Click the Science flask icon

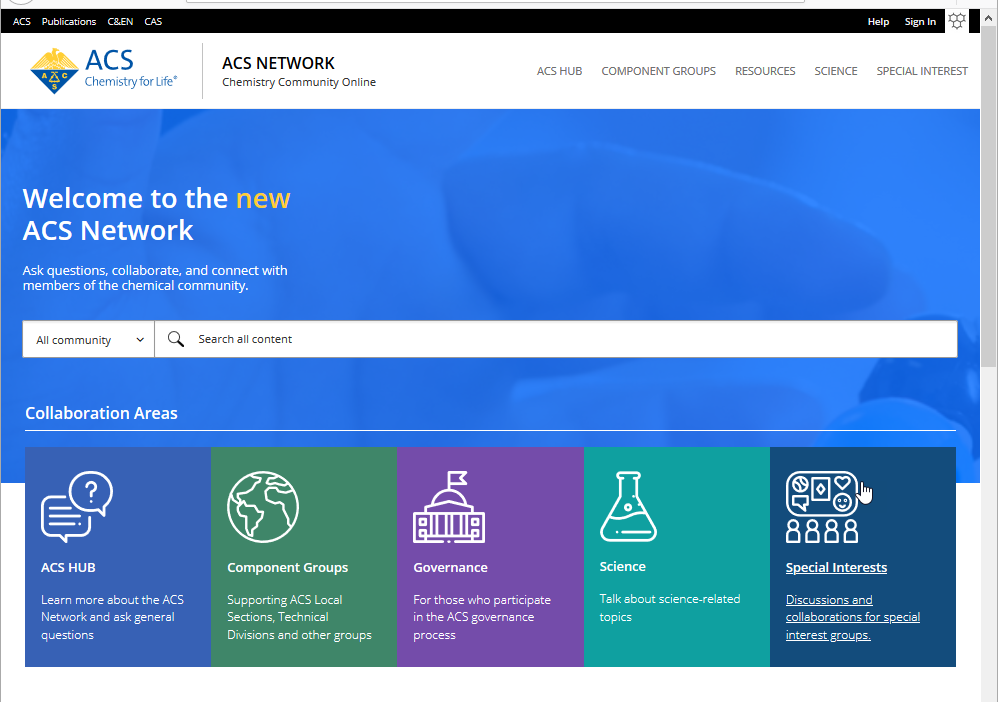628,506
